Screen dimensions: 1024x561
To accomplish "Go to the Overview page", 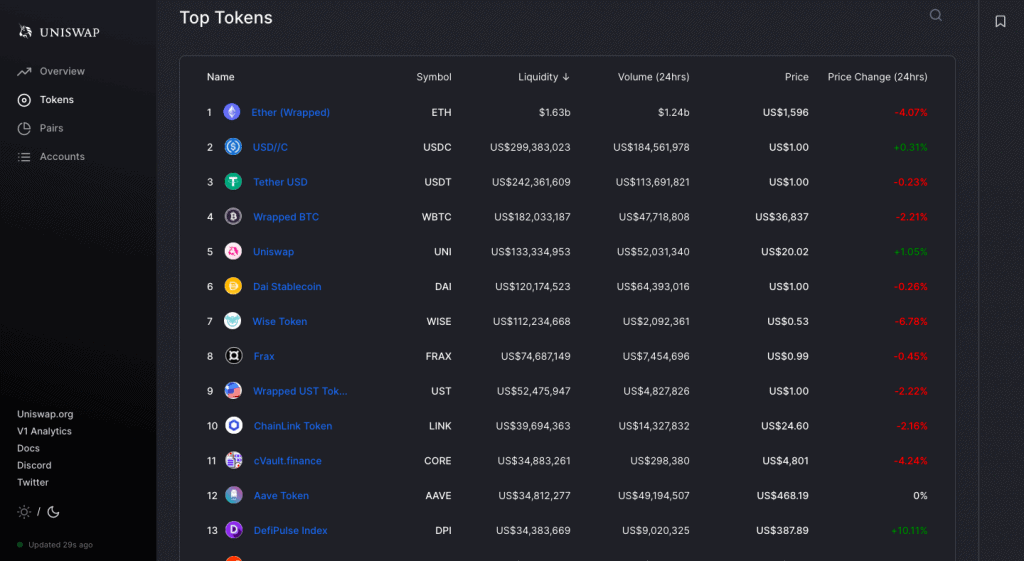I will point(62,71).
